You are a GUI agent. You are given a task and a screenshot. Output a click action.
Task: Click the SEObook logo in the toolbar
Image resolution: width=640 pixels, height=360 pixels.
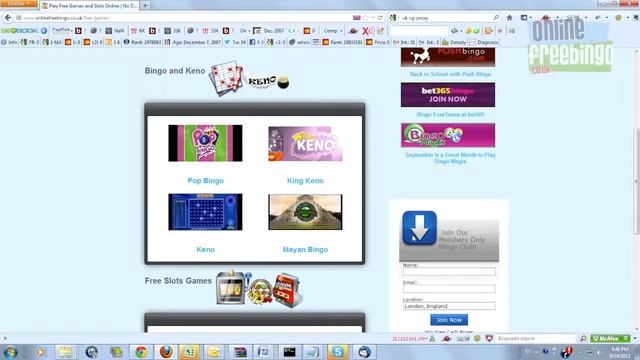20,31
